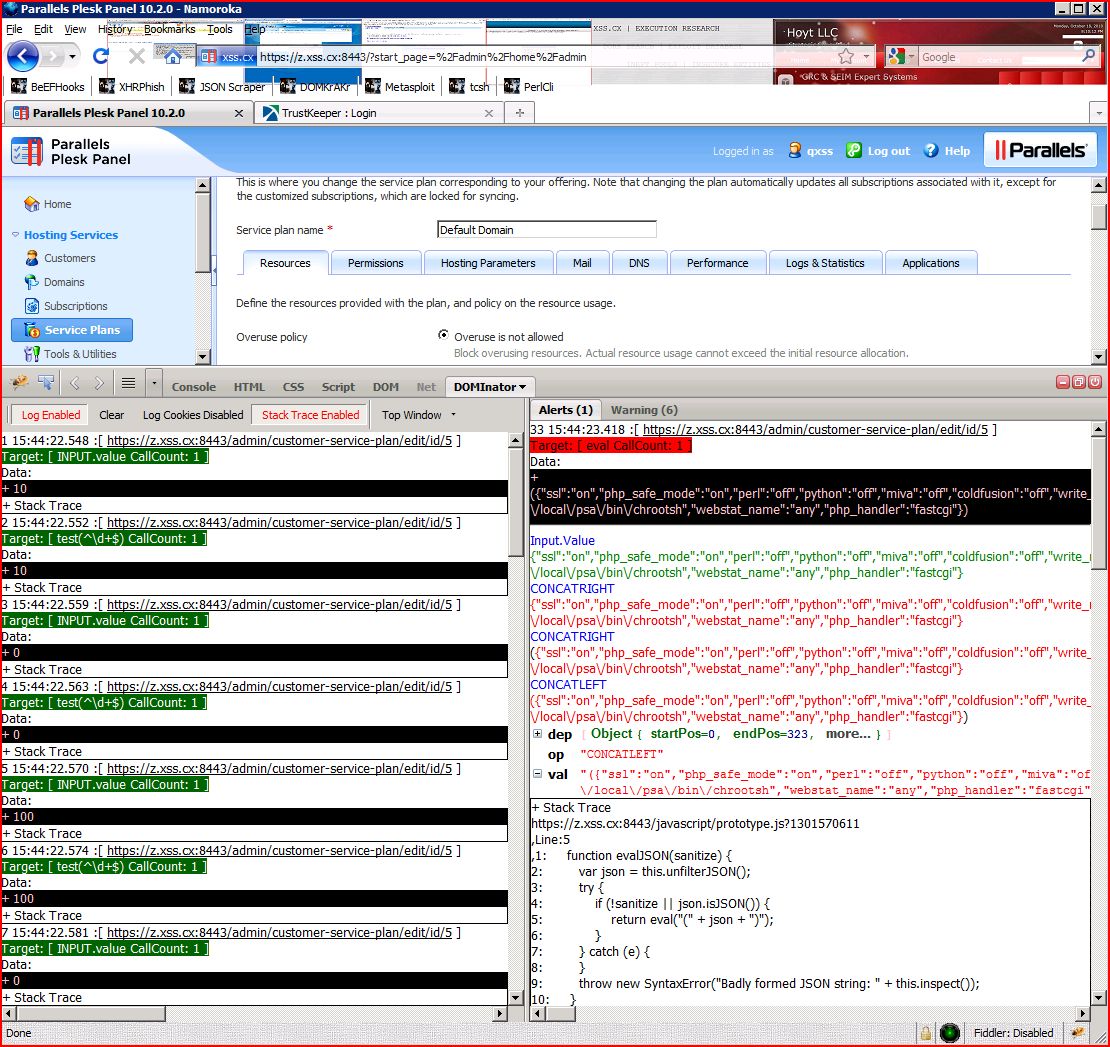Open the JSON Scraper bookmark

(x=222, y=87)
